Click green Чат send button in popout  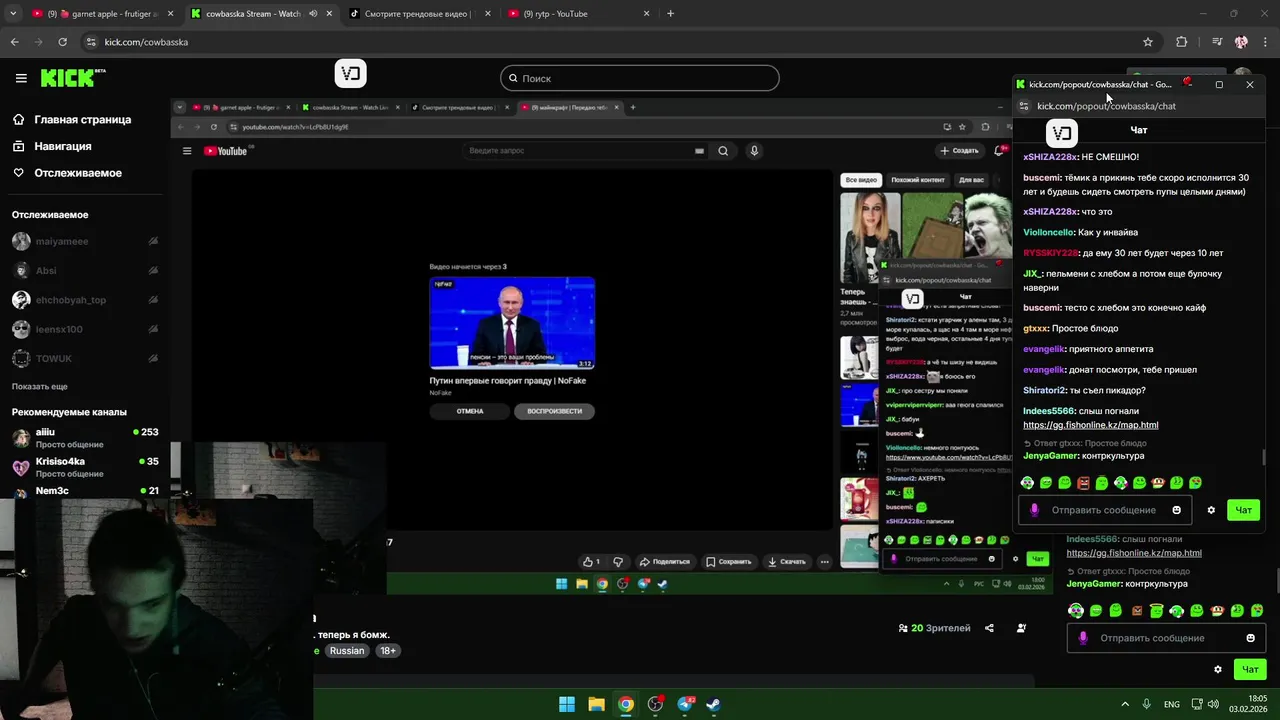pyautogui.click(x=1243, y=510)
